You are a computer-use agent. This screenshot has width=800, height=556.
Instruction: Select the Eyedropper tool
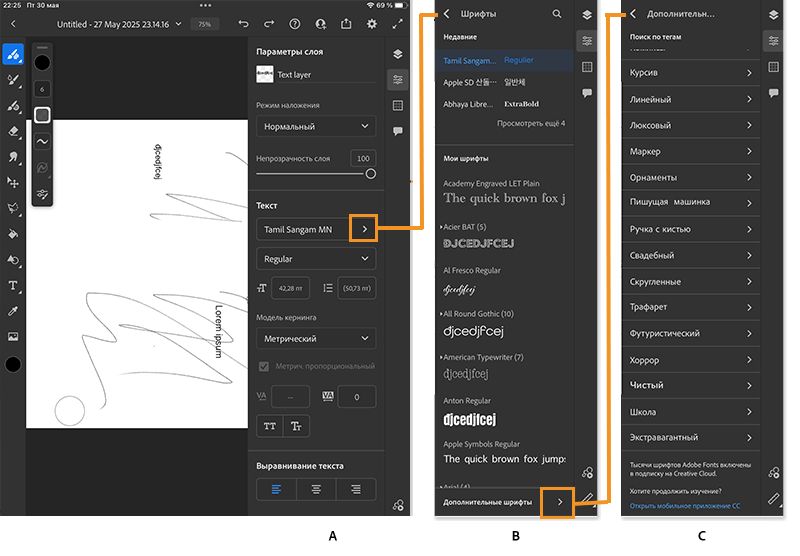13,311
